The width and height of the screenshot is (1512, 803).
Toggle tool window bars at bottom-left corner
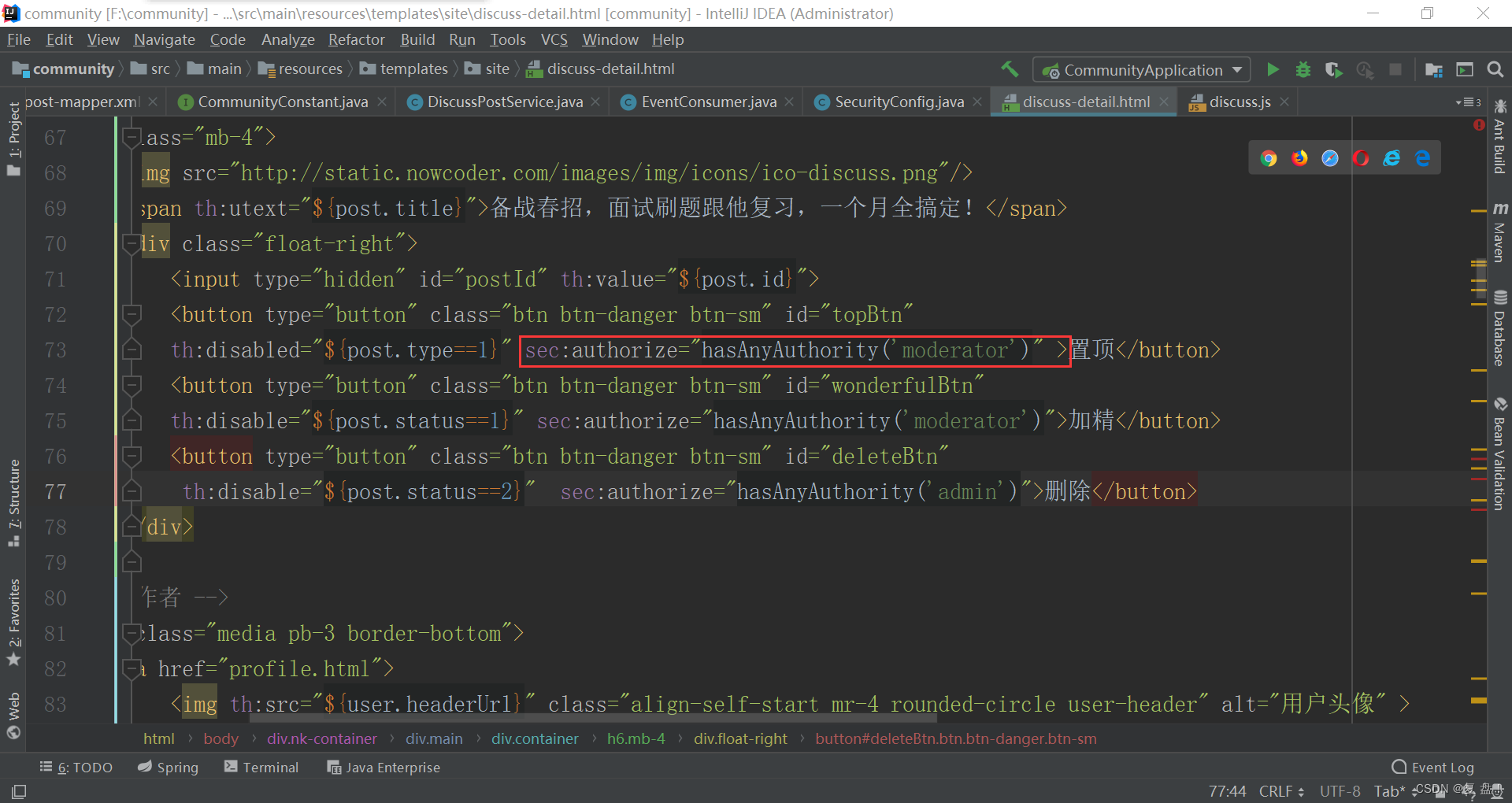[19, 791]
